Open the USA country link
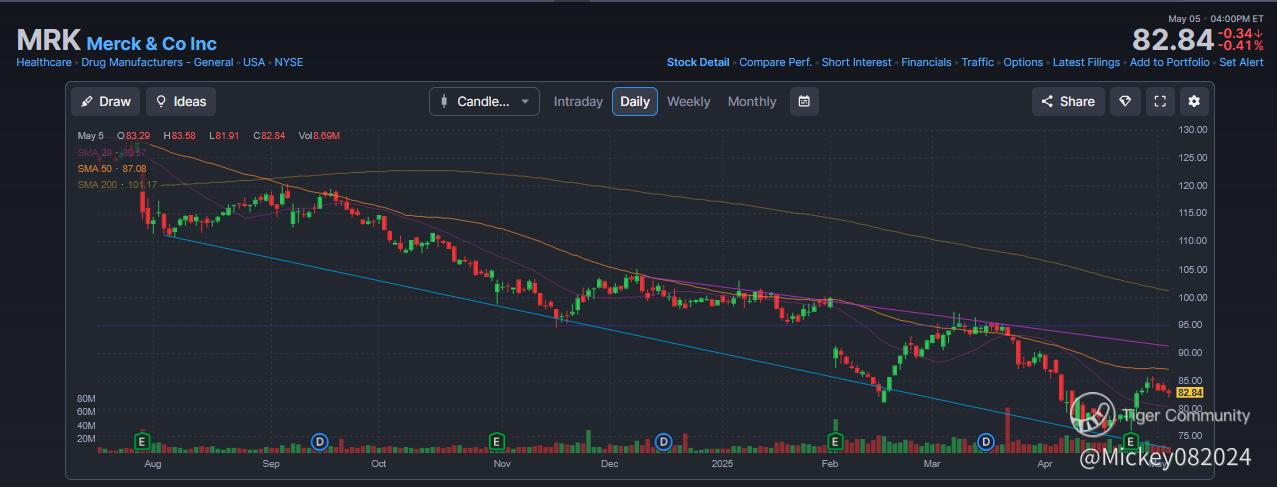 [254, 62]
